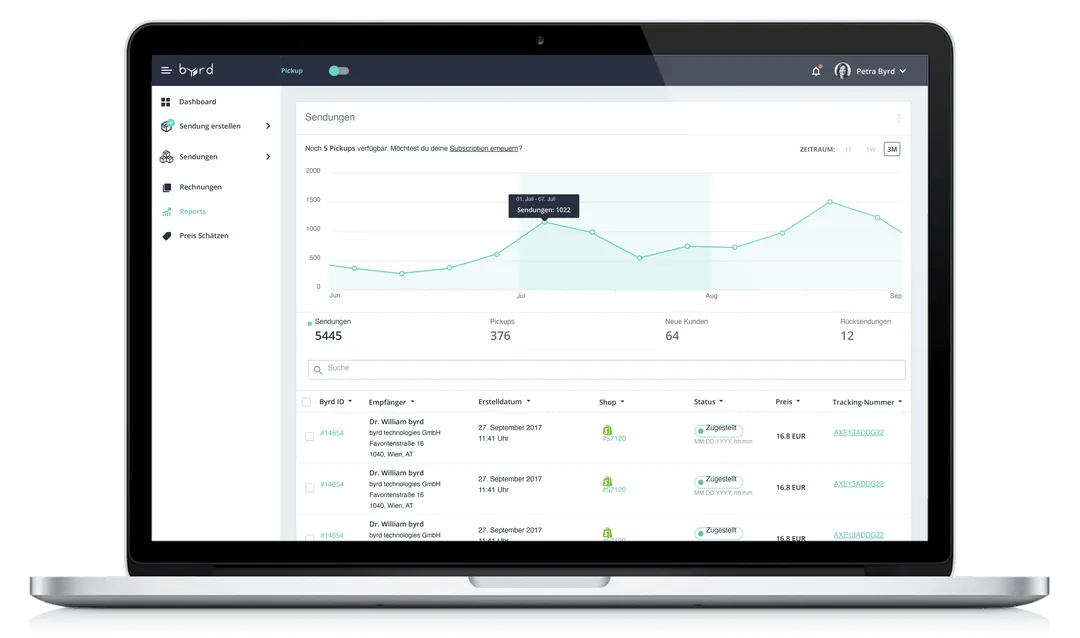Click the Suche search field
Viewport: 1080px width, 638px height.
coord(606,369)
